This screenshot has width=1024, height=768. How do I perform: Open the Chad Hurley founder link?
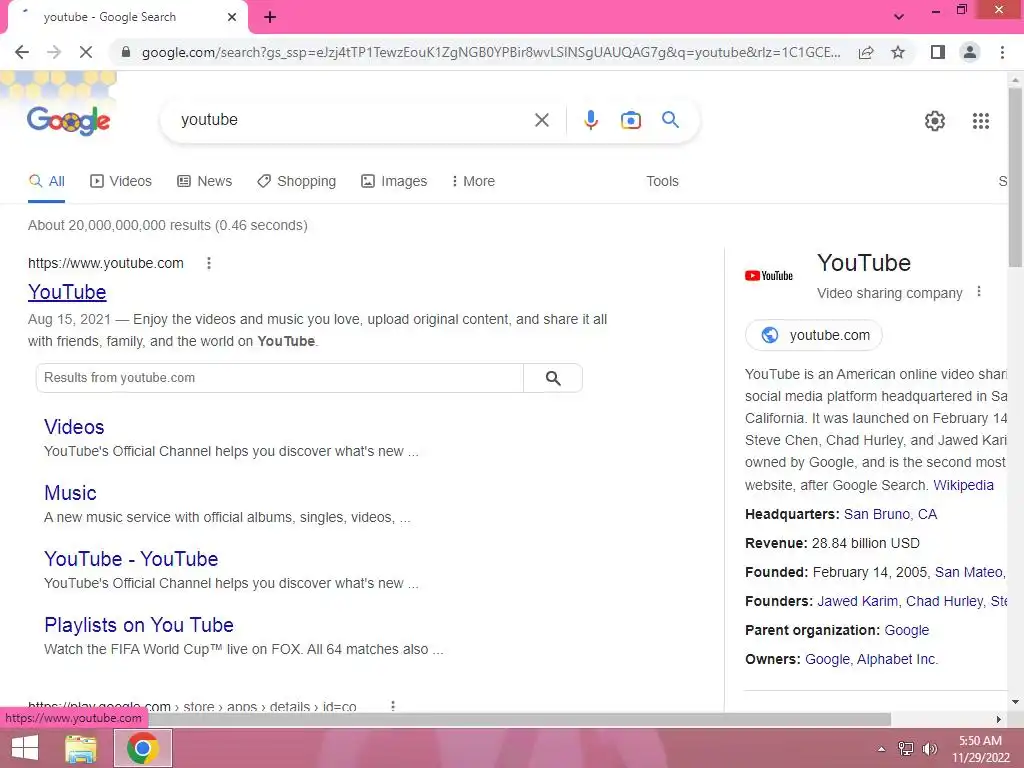[x=944, y=601]
